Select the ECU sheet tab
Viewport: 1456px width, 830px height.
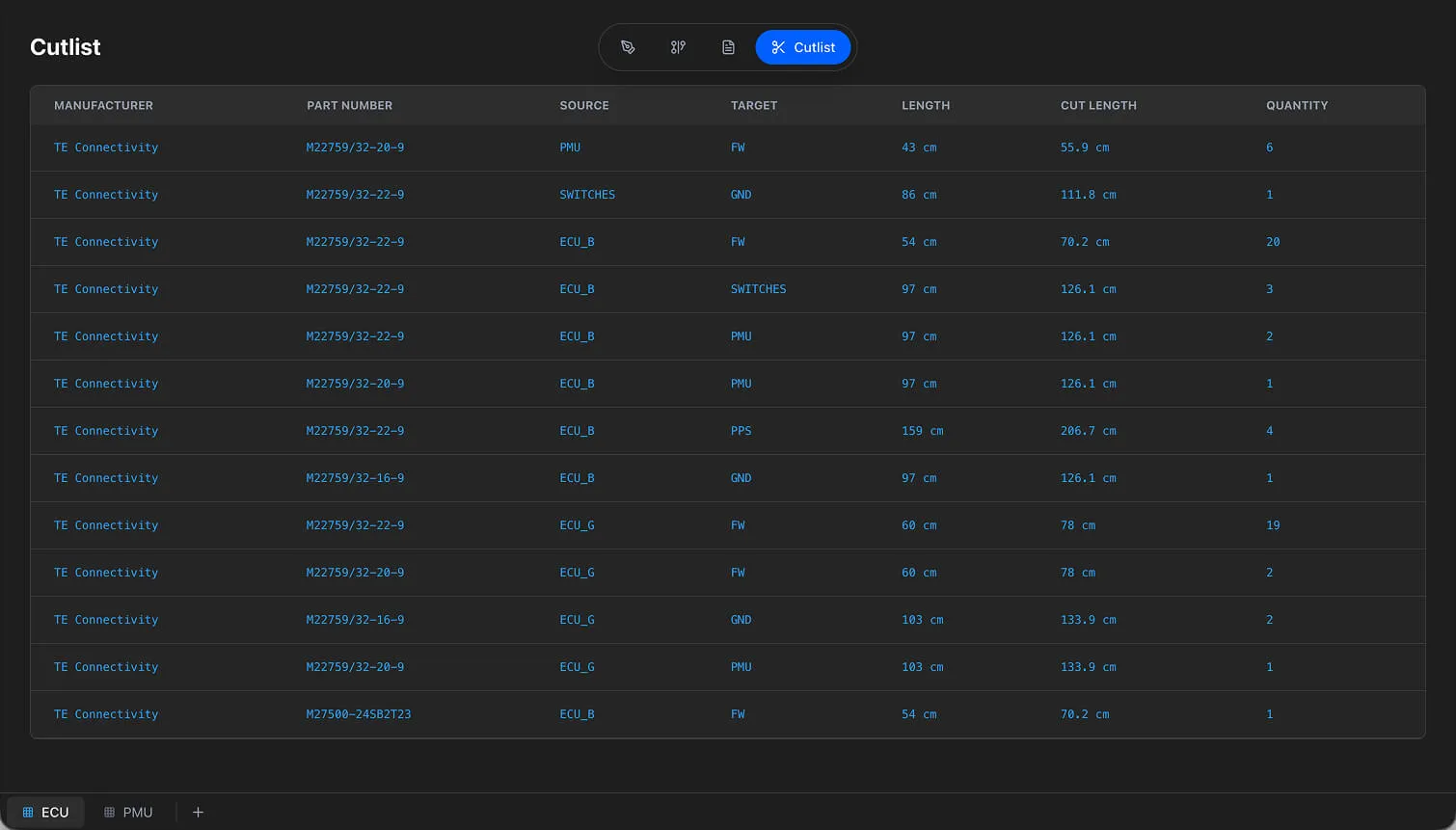click(x=45, y=812)
